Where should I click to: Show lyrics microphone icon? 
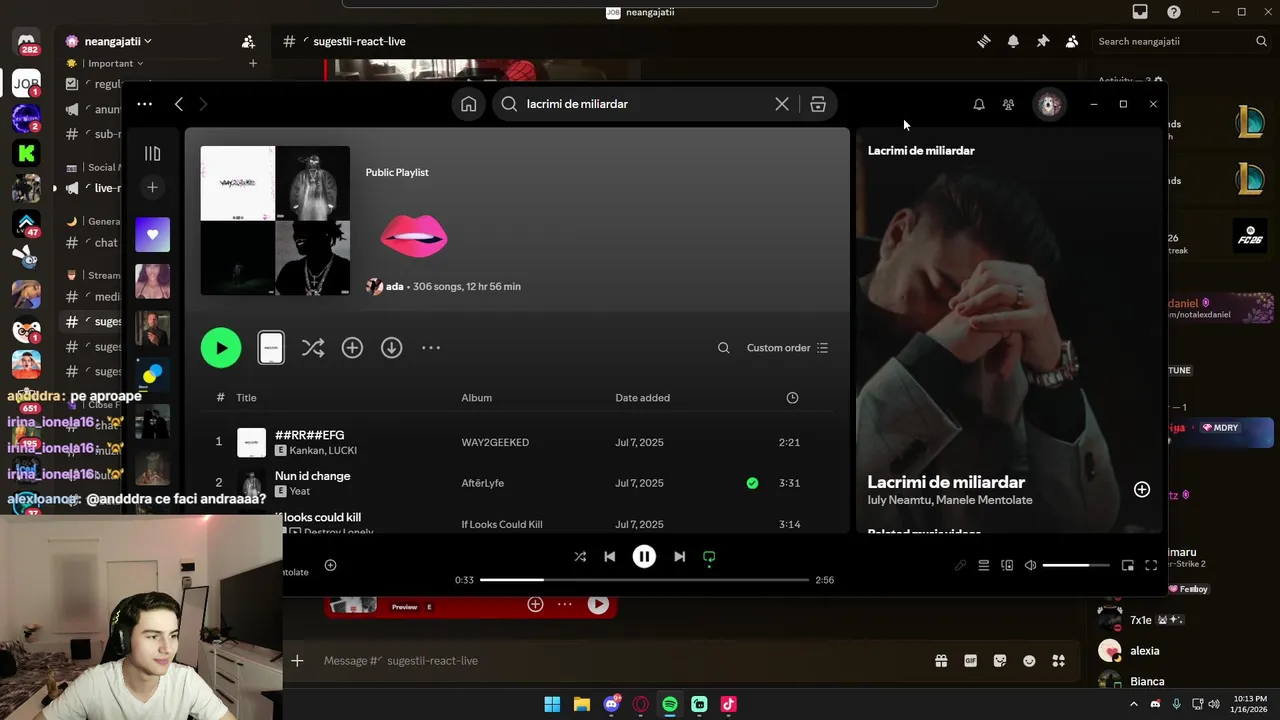tap(960, 565)
